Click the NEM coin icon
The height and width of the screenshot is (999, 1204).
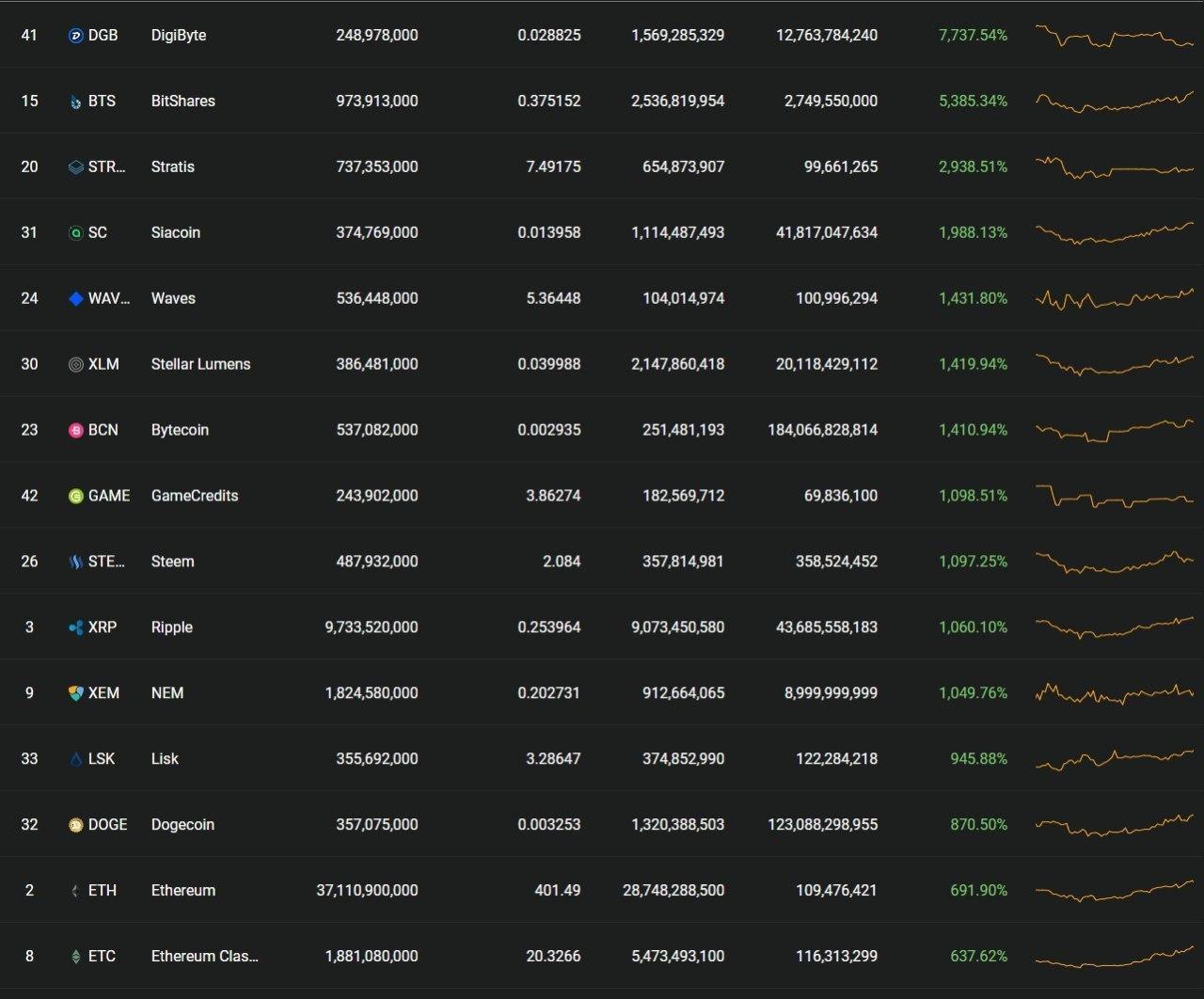click(76, 693)
